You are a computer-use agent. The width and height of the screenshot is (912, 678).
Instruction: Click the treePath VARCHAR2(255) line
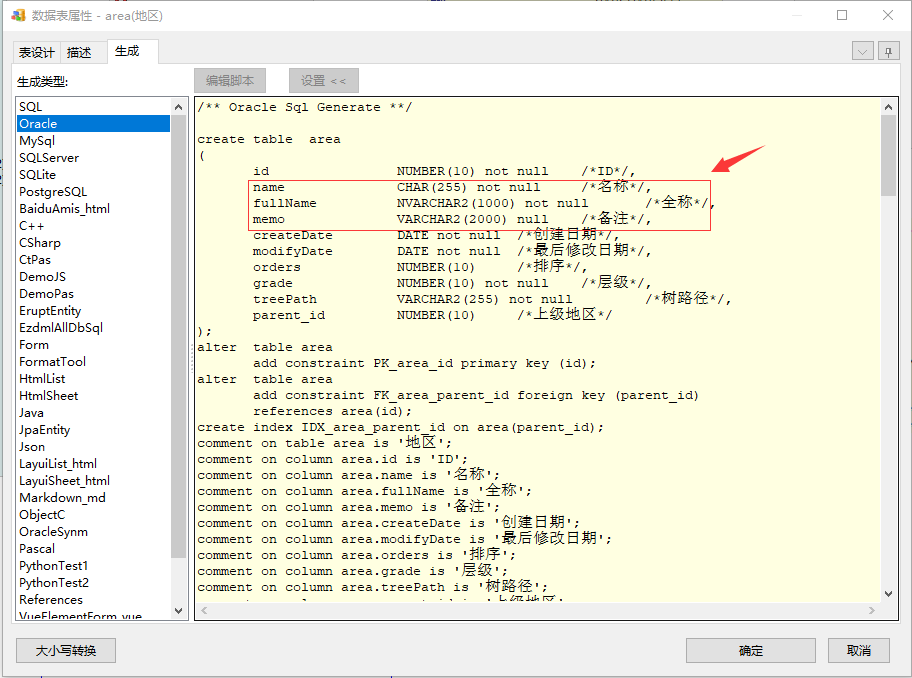[491, 299]
